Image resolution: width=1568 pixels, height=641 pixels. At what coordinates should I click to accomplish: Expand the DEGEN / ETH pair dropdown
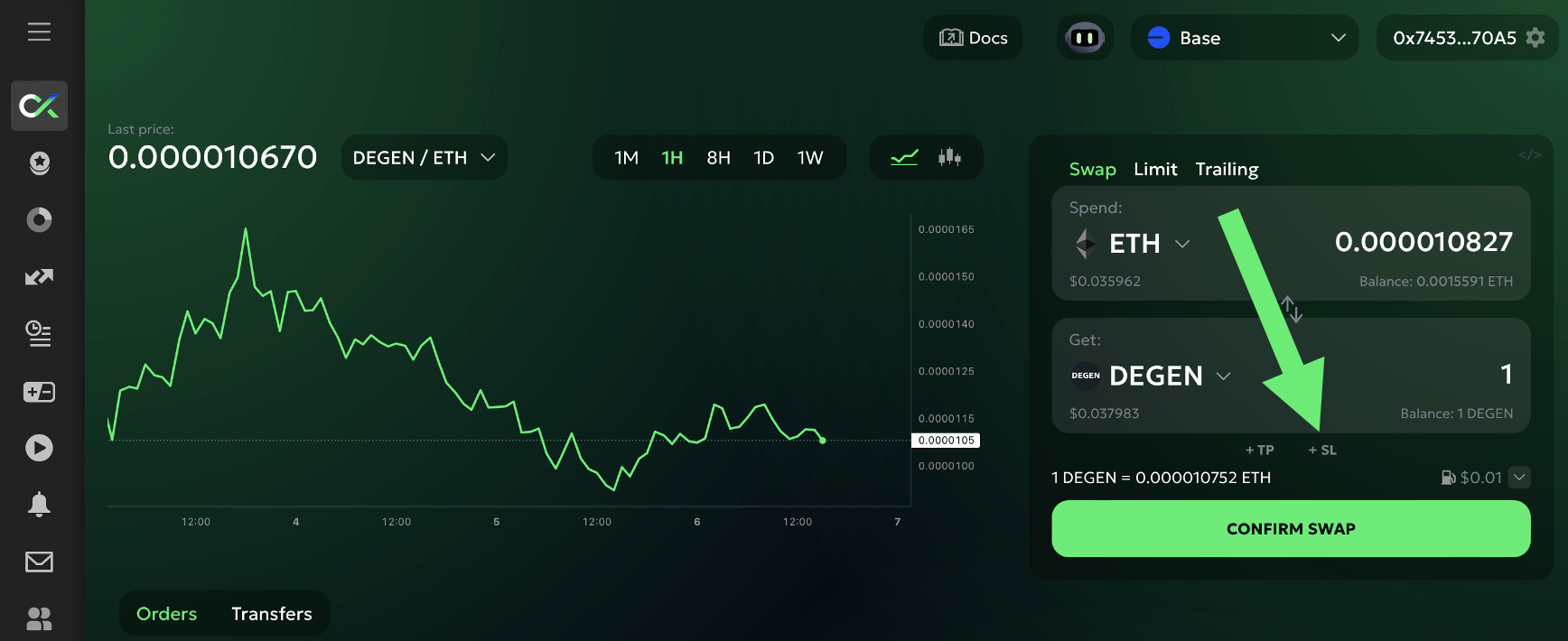click(424, 158)
